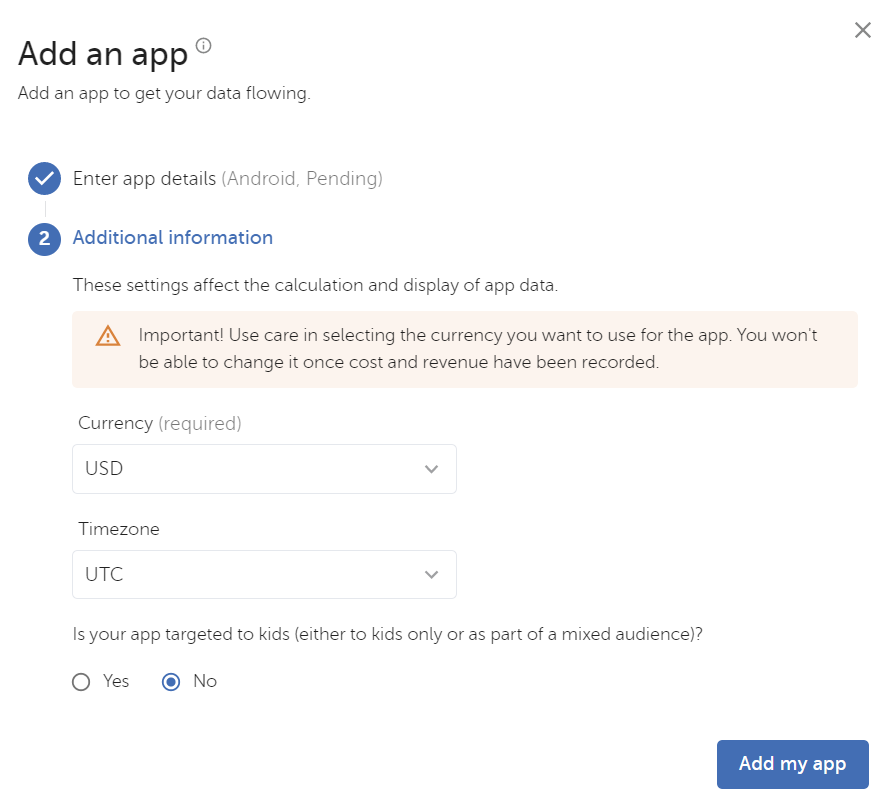Select the No radio button for kids targeting
Screen dimensions: 888x805
[x=171, y=682]
